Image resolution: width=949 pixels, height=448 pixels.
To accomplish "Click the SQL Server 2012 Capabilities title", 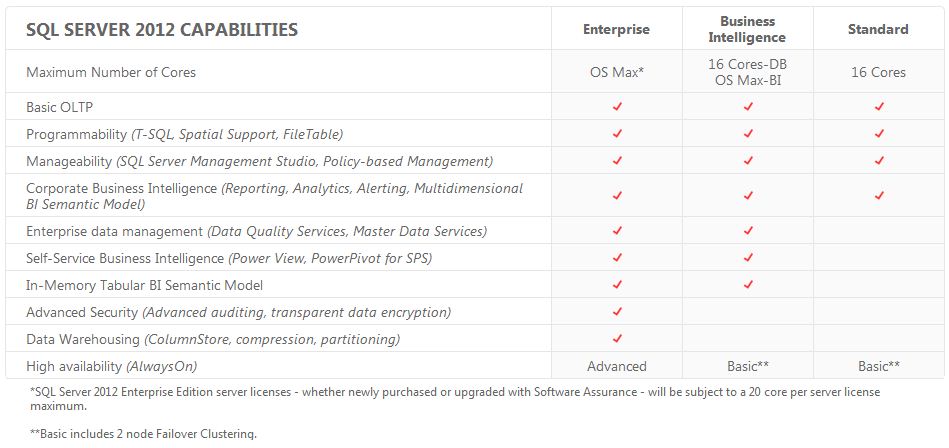I will click(x=162, y=30).
